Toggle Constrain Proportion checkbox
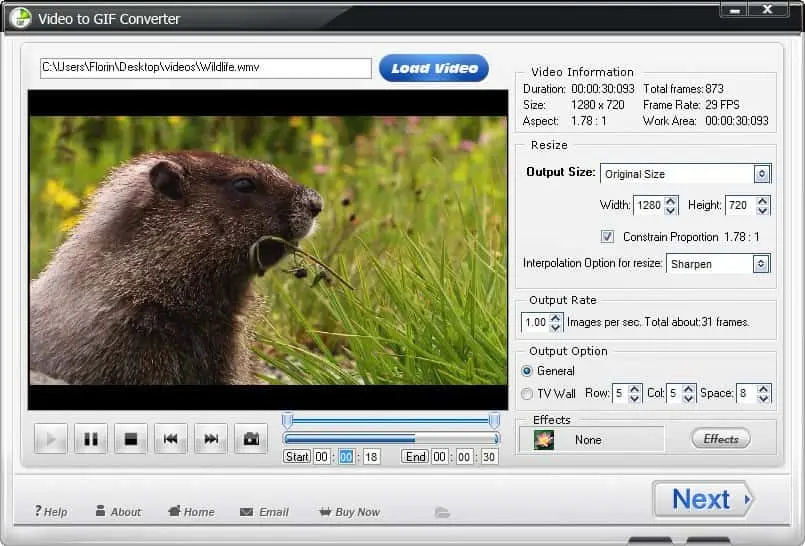 (607, 237)
